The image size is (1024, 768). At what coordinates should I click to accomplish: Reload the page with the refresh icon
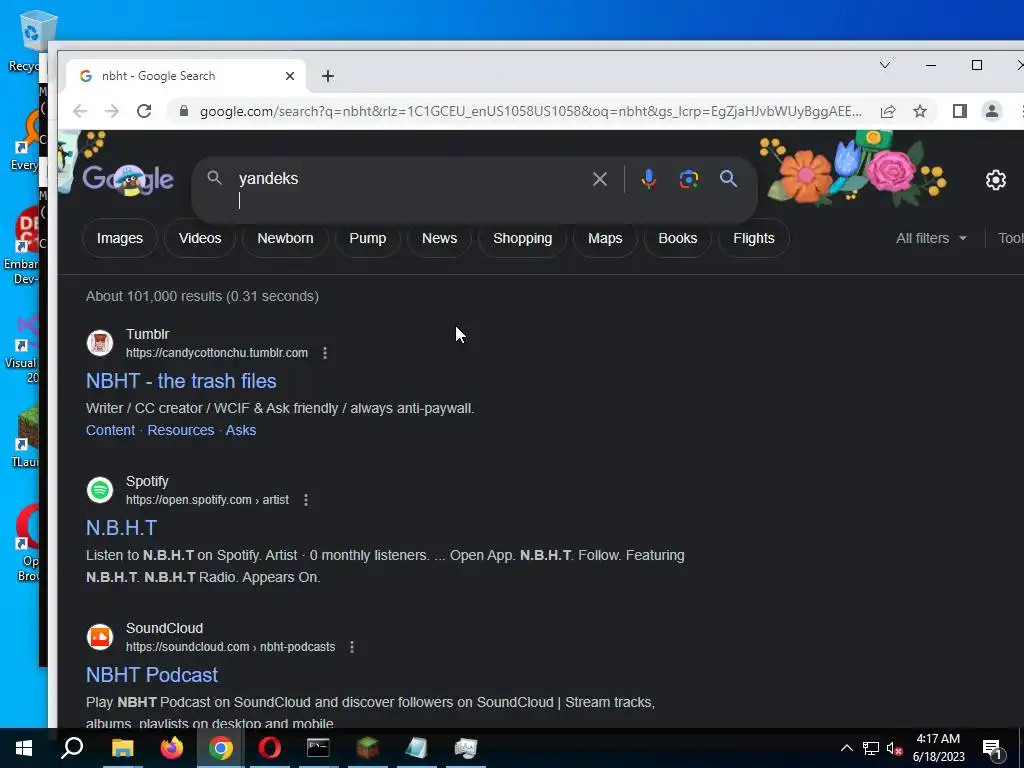144,111
